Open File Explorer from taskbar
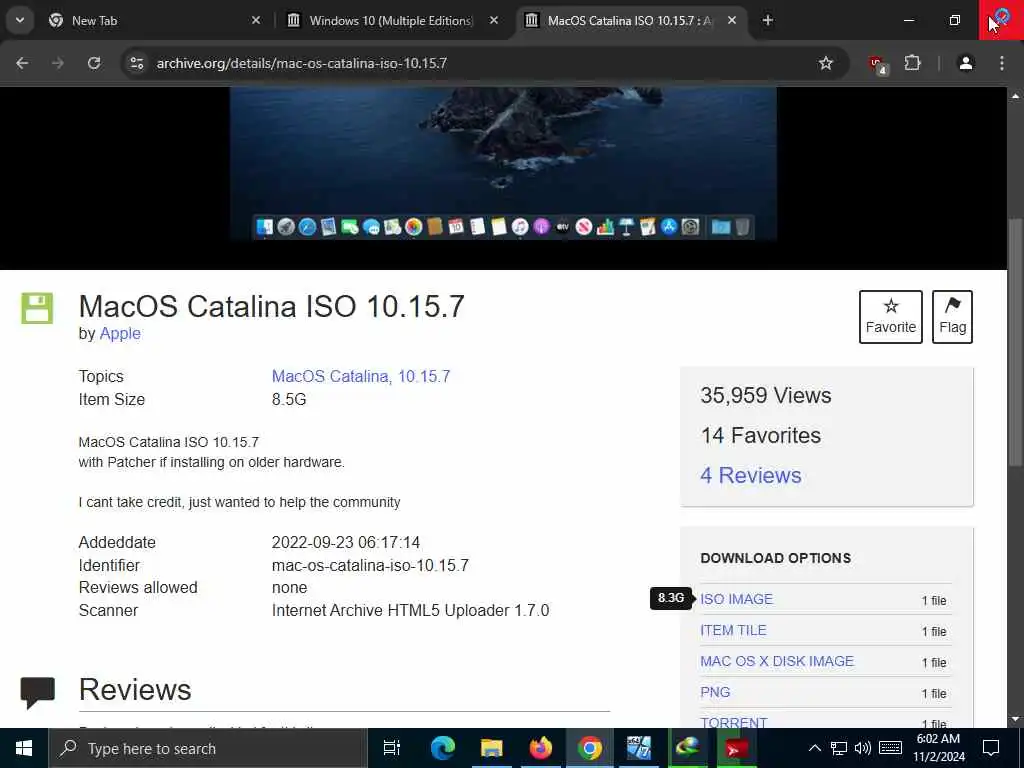Image resolution: width=1024 pixels, height=768 pixels. [491, 748]
